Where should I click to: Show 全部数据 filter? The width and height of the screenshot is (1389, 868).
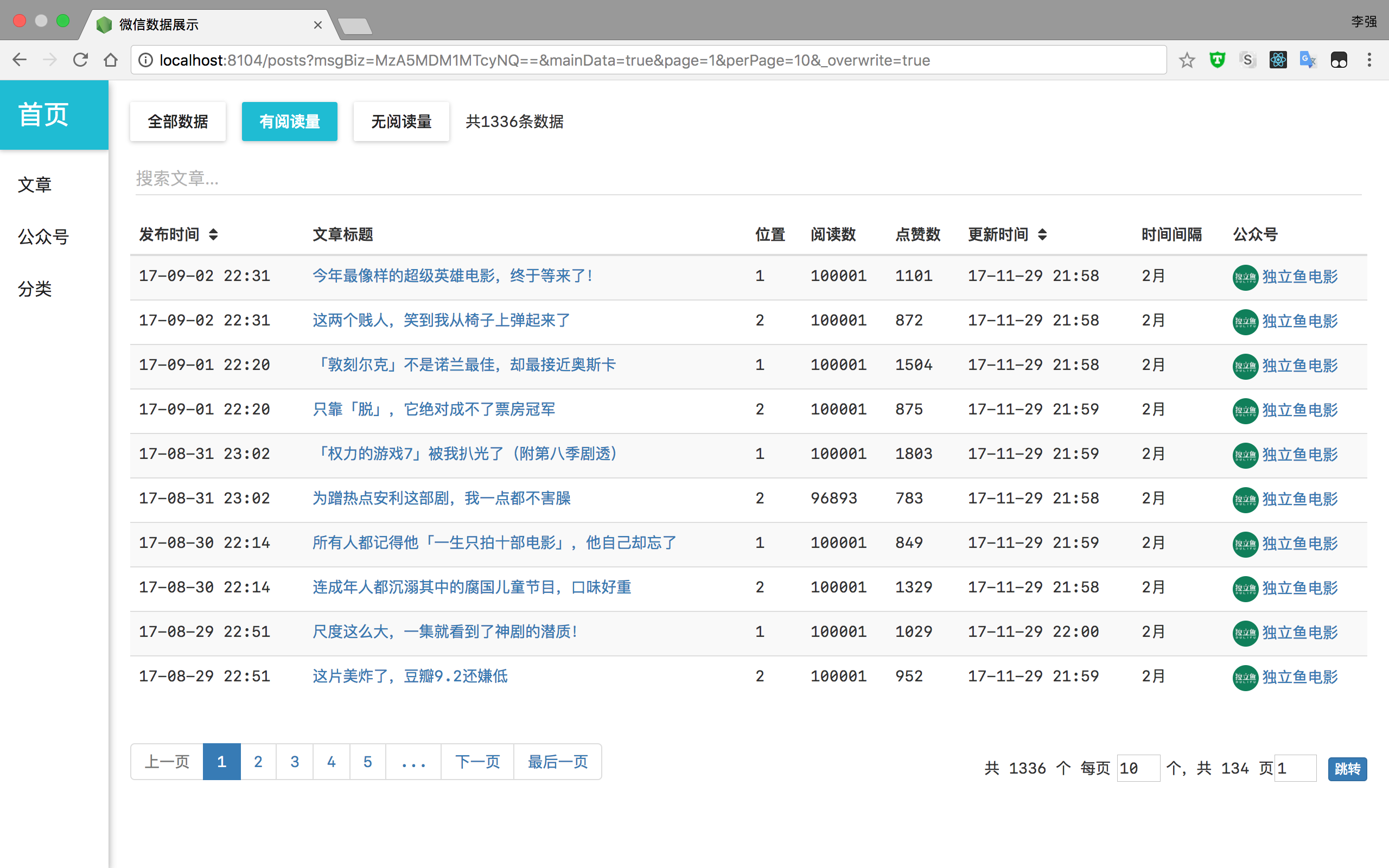[x=178, y=122]
